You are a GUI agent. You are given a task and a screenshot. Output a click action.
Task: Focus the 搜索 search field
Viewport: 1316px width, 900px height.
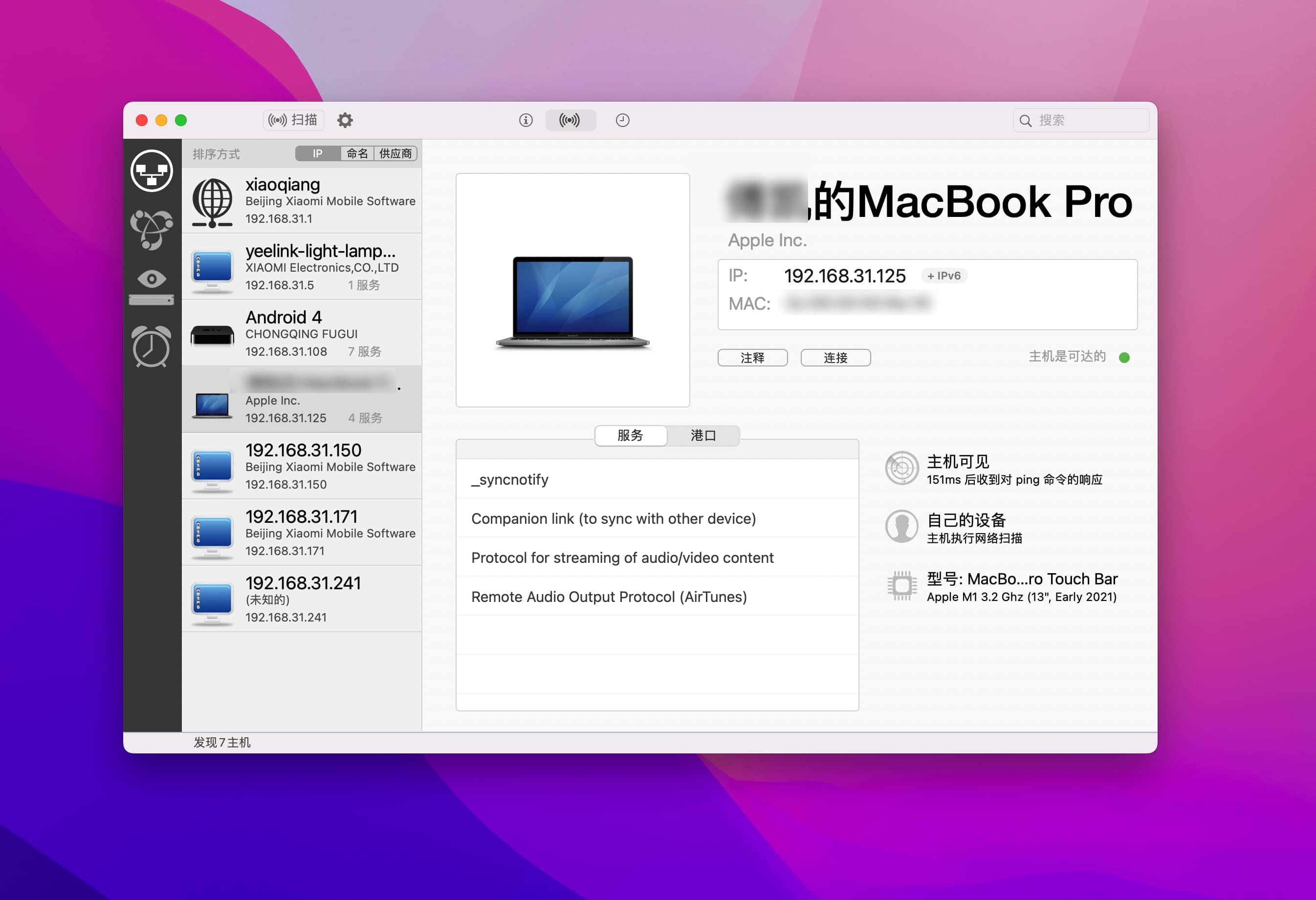click(1081, 121)
